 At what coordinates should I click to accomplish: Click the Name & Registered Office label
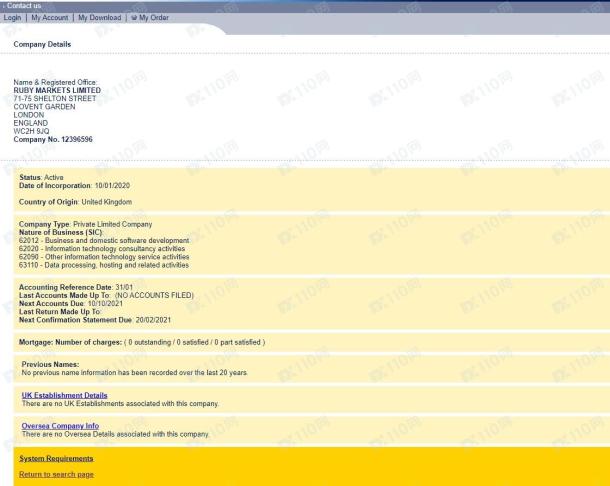pyautogui.click(x=55, y=82)
